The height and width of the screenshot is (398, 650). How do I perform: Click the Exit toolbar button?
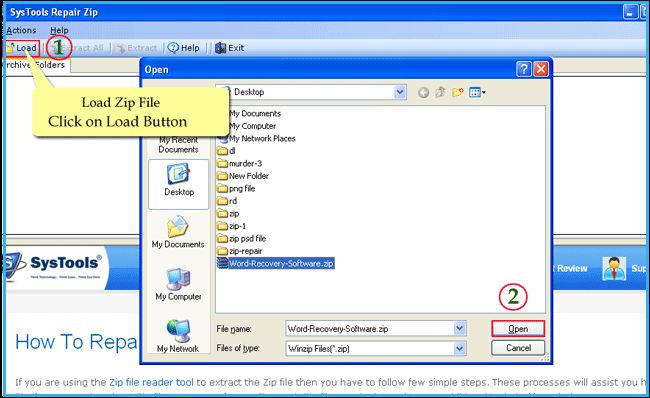(230, 48)
